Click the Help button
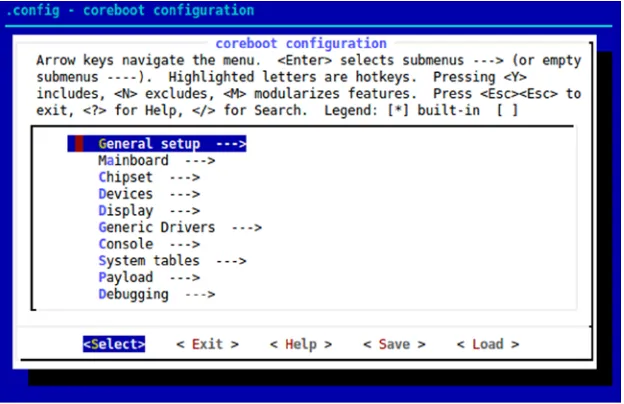The height and width of the screenshot is (404, 624). click(301, 344)
